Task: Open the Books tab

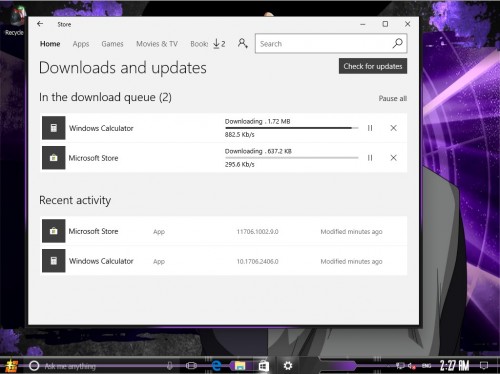Action: (199, 44)
